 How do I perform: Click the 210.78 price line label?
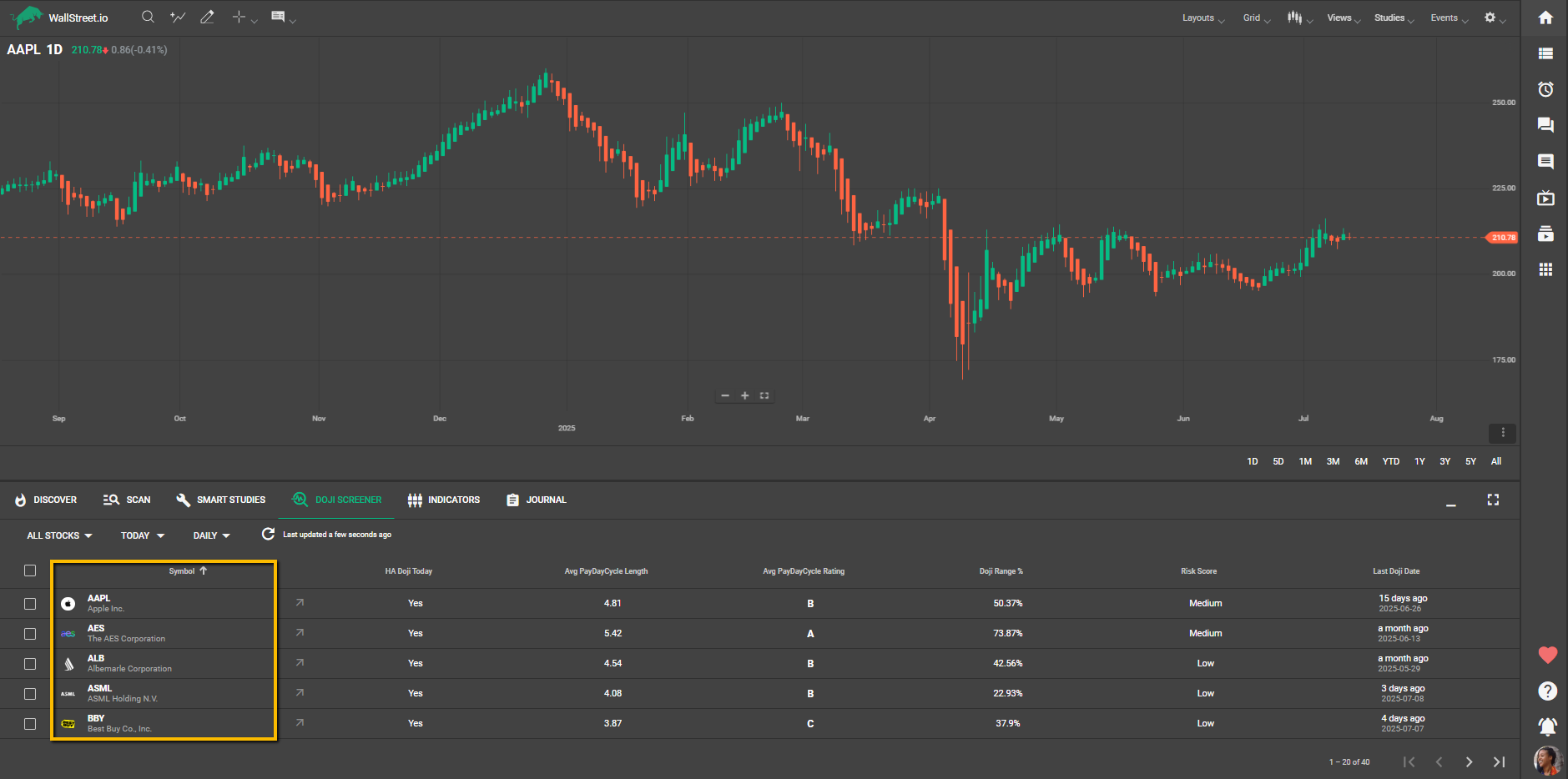coord(1502,238)
